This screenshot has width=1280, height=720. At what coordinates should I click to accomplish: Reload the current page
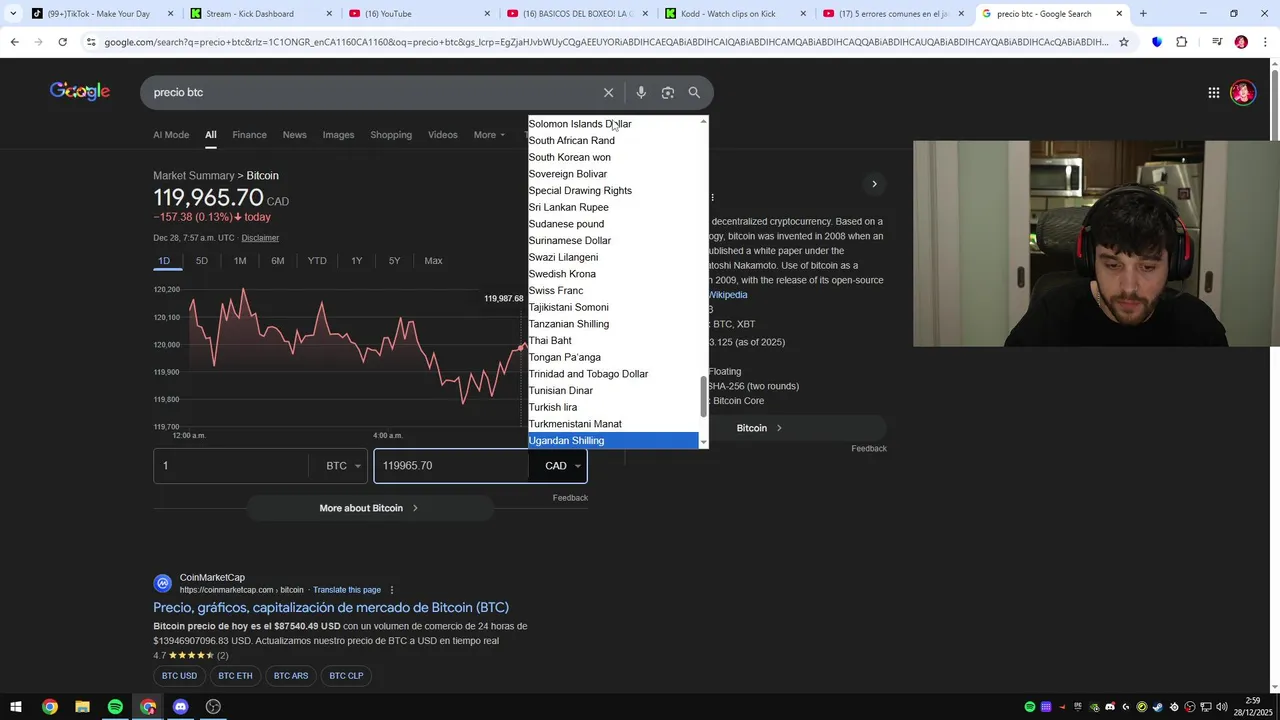(x=62, y=42)
